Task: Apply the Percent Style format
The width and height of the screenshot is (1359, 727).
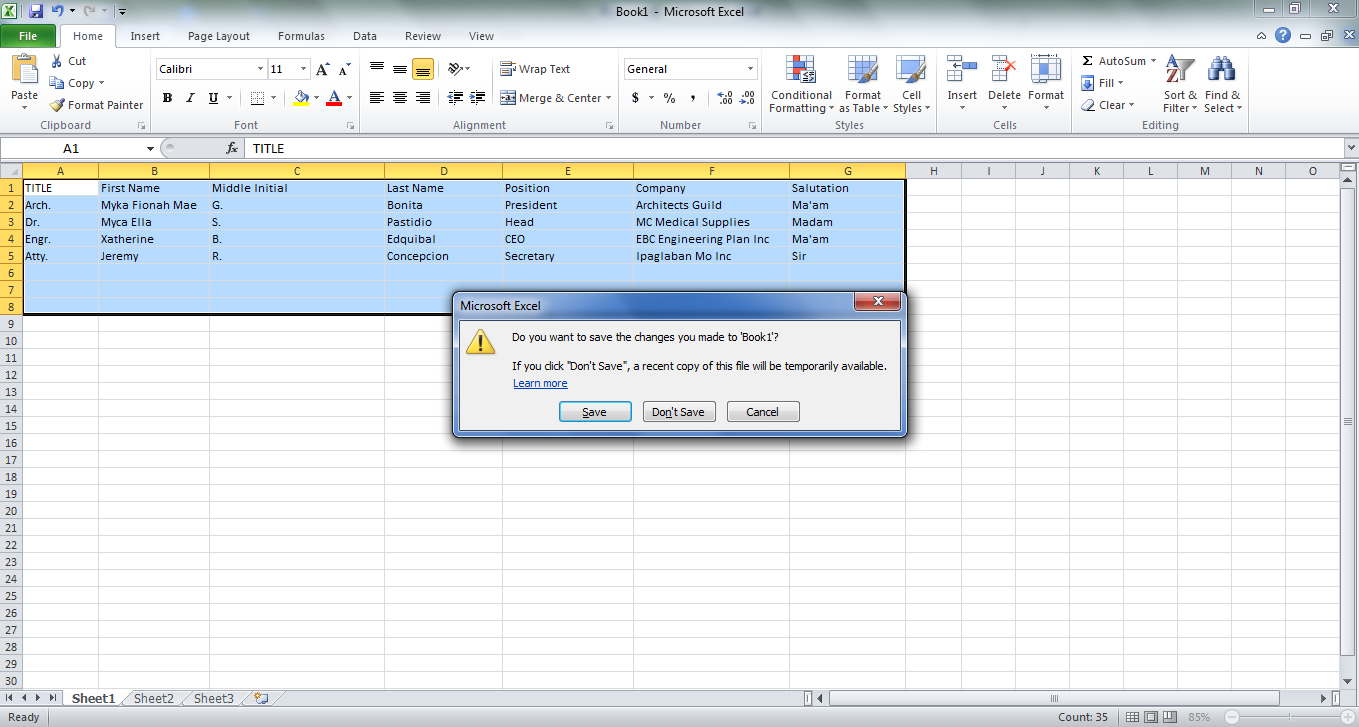Action: 668,98
